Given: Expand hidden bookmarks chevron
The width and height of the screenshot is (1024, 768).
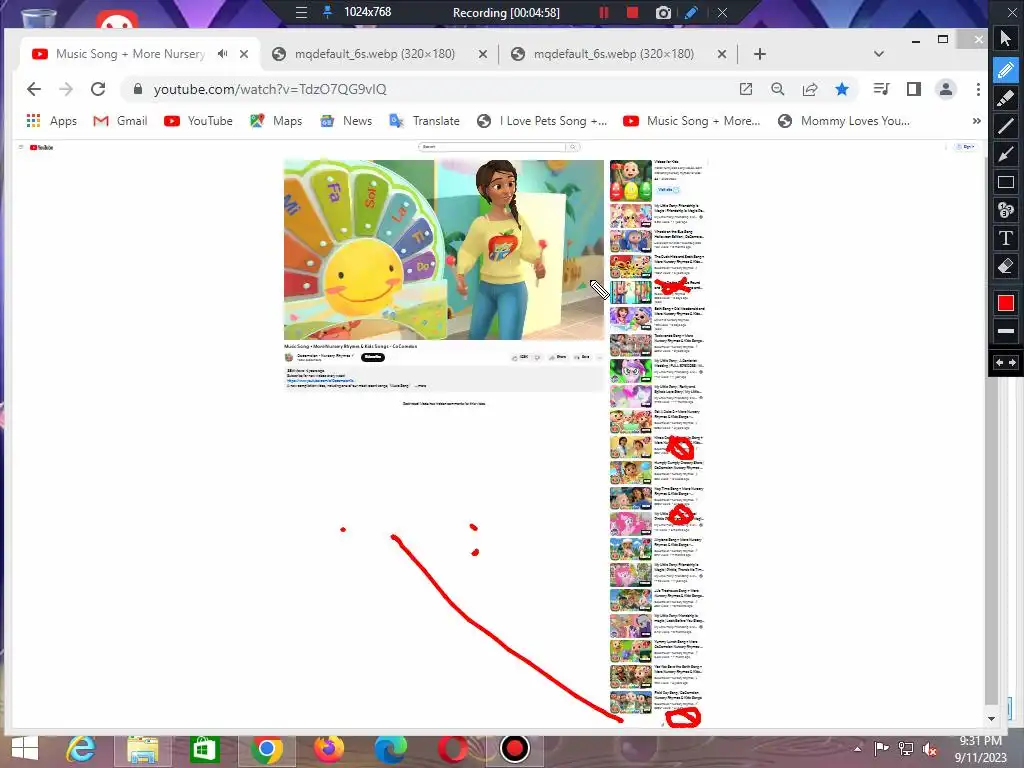Looking at the screenshot, I should coord(976,121).
